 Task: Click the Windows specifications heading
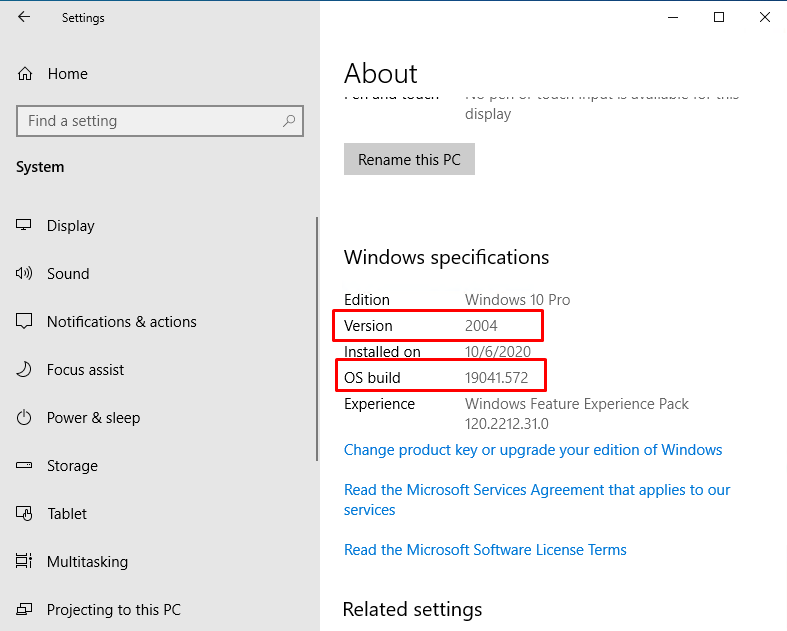(x=446, y=258)
